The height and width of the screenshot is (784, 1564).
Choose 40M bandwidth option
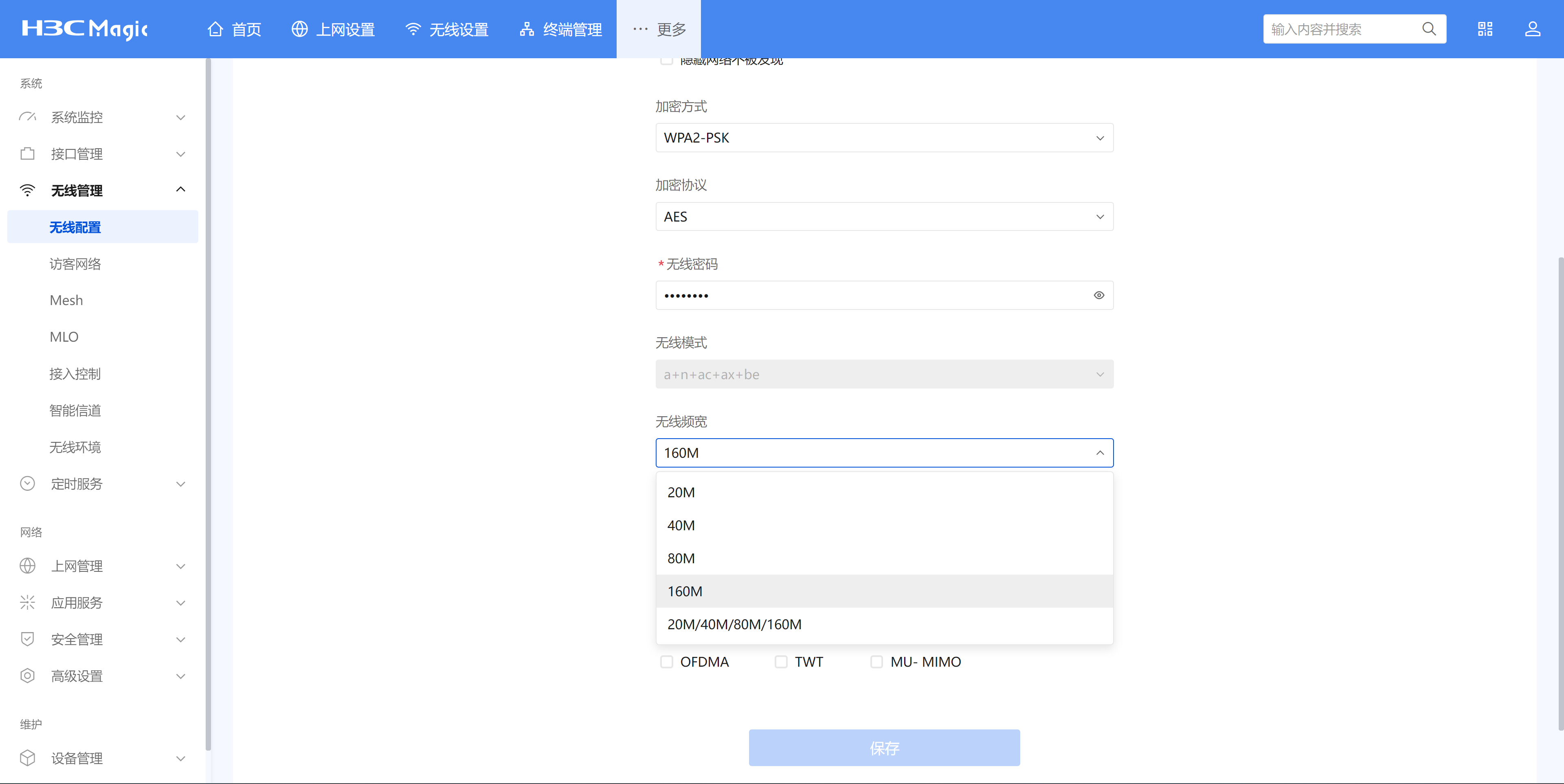coord(884,525)
